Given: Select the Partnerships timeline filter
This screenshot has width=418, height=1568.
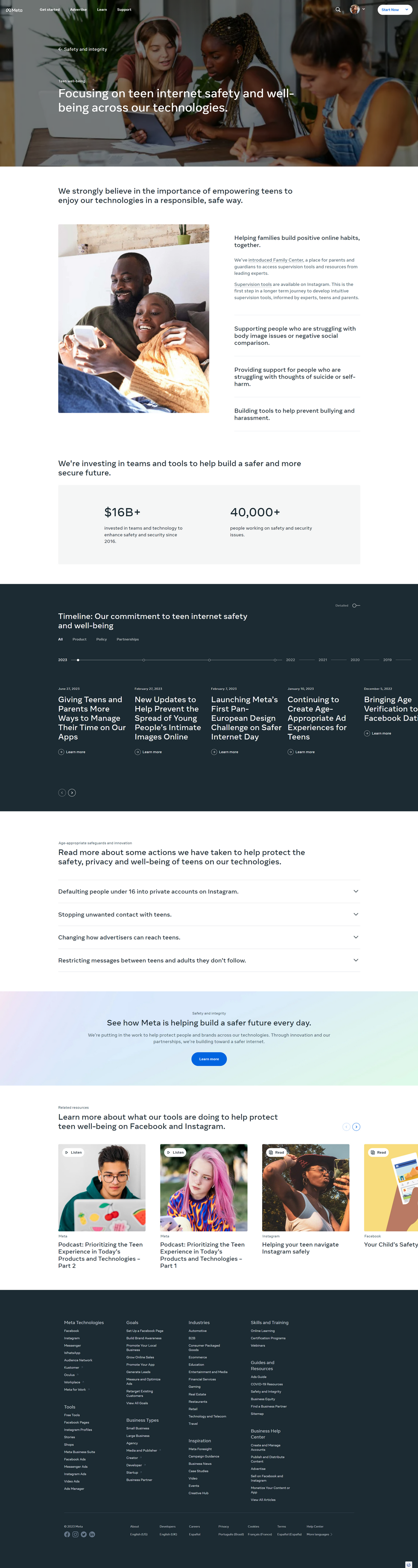Looking at the screenshot, I should (127, 639).
